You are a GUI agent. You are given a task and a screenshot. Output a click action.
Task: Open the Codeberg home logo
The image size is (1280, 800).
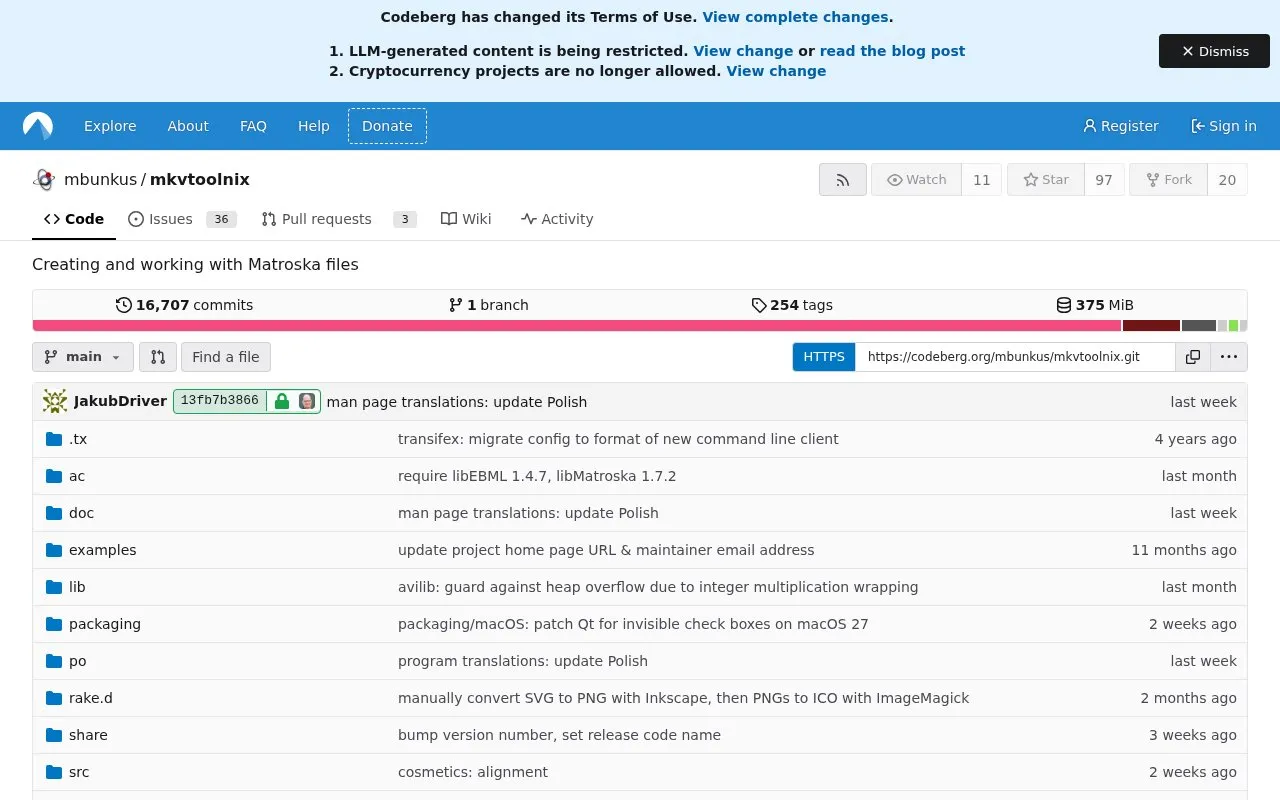tap(38, 126)
